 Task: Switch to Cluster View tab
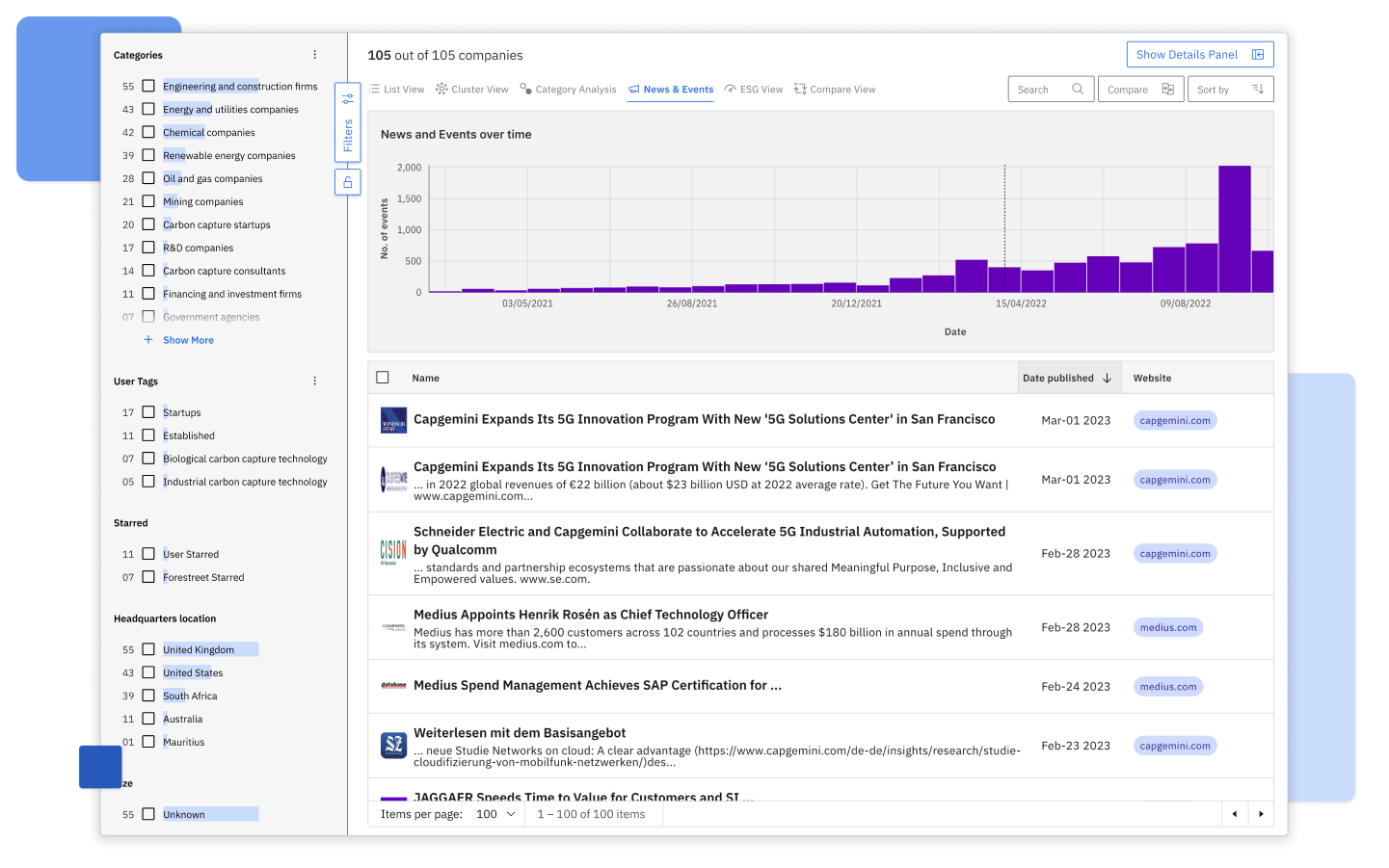point(471,90)
